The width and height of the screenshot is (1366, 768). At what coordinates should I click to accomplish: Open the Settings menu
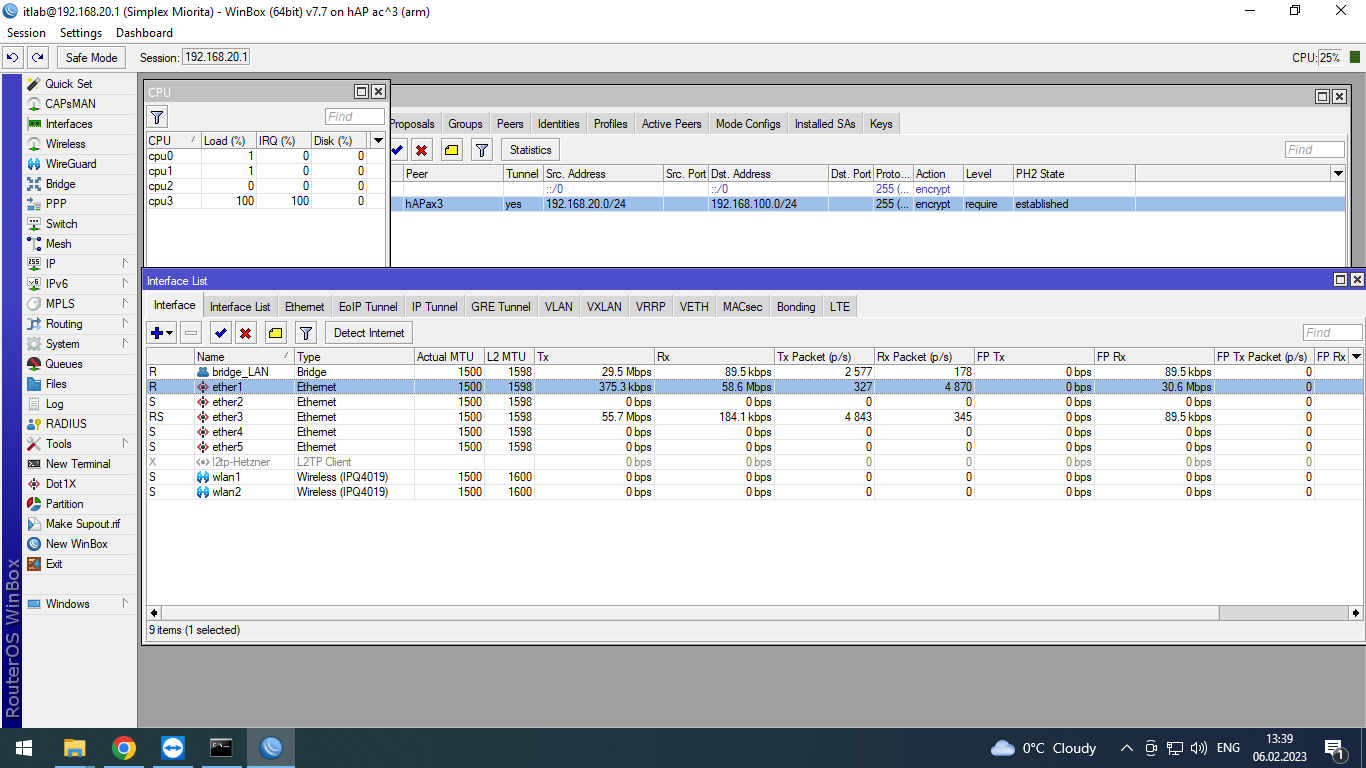81,33
